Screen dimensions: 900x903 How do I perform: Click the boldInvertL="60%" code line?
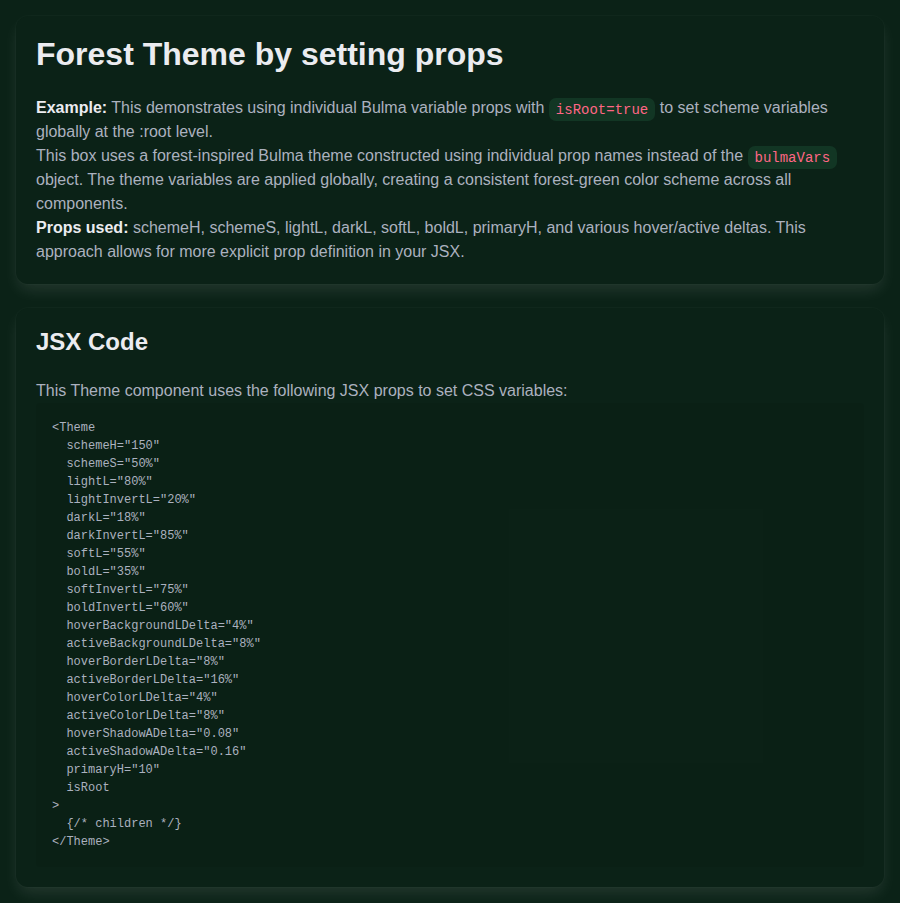coord(127,607)
